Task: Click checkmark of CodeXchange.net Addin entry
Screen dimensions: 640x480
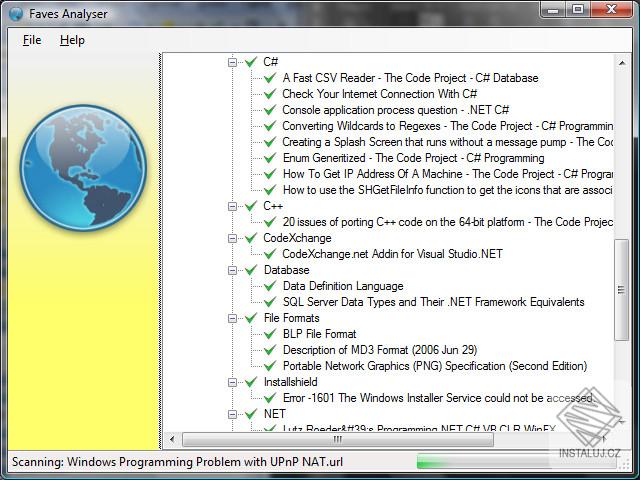Action: [270, 254]
